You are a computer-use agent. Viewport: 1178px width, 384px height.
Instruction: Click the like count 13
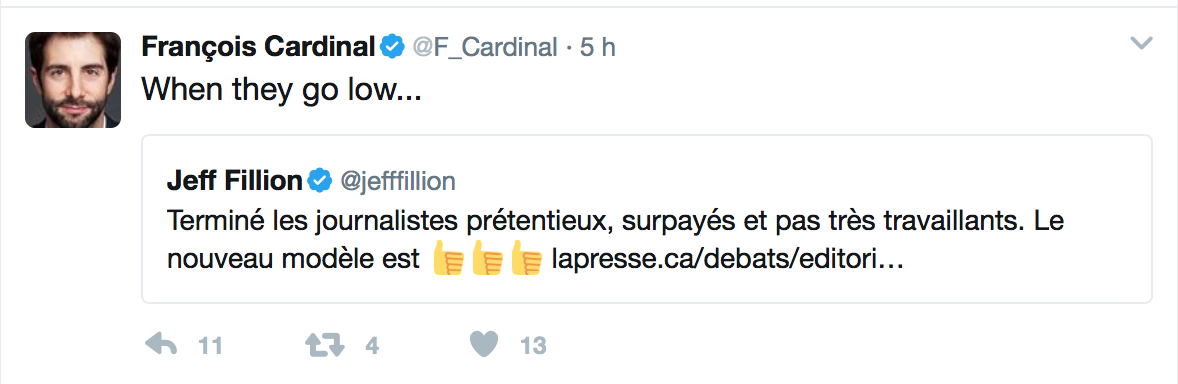tap(533, 346)
